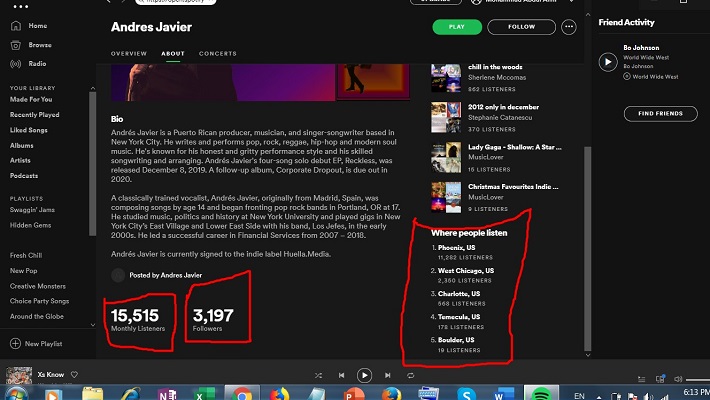Toggle repeat mode
This screenshot has height=400, width=710.
[411, 375]
